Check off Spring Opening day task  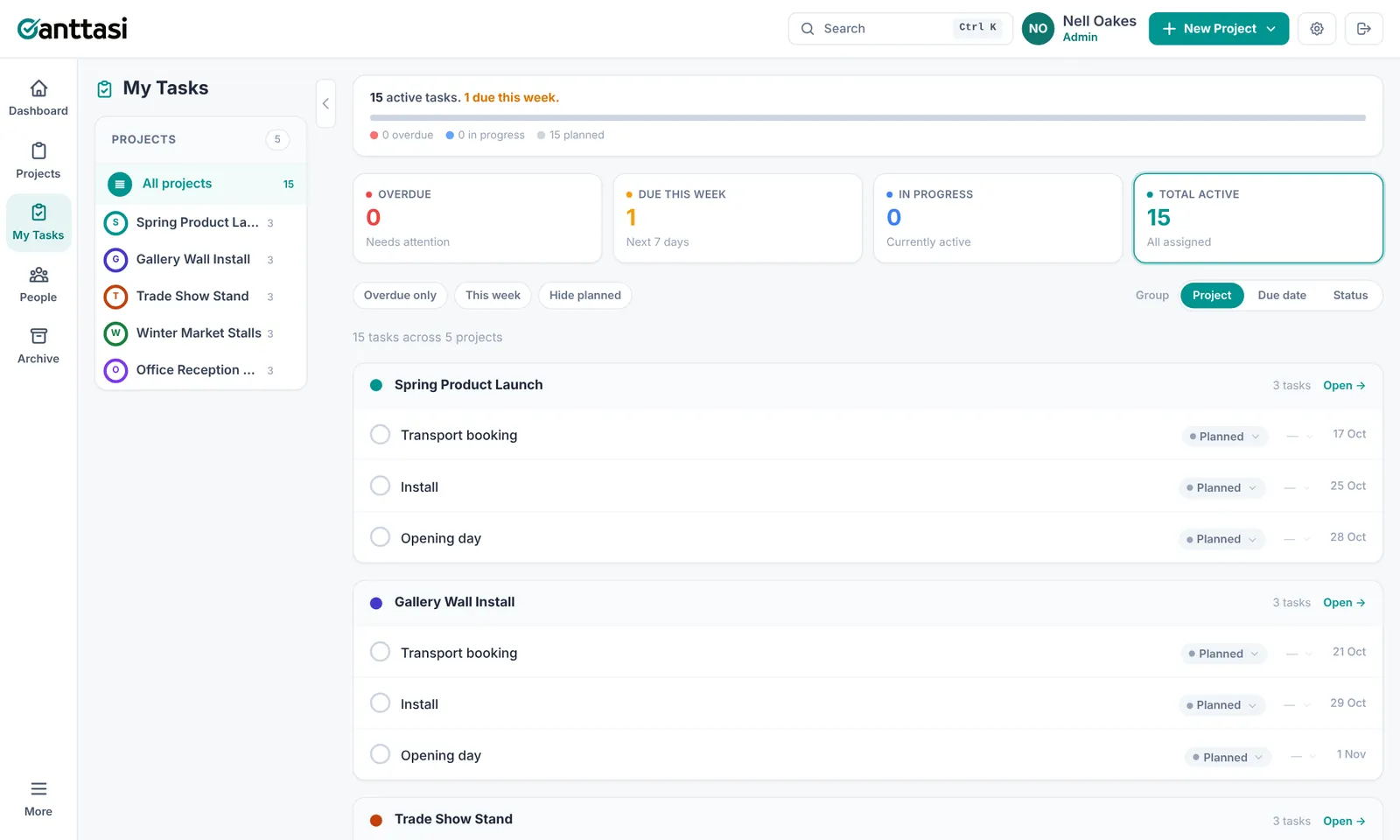380,537
